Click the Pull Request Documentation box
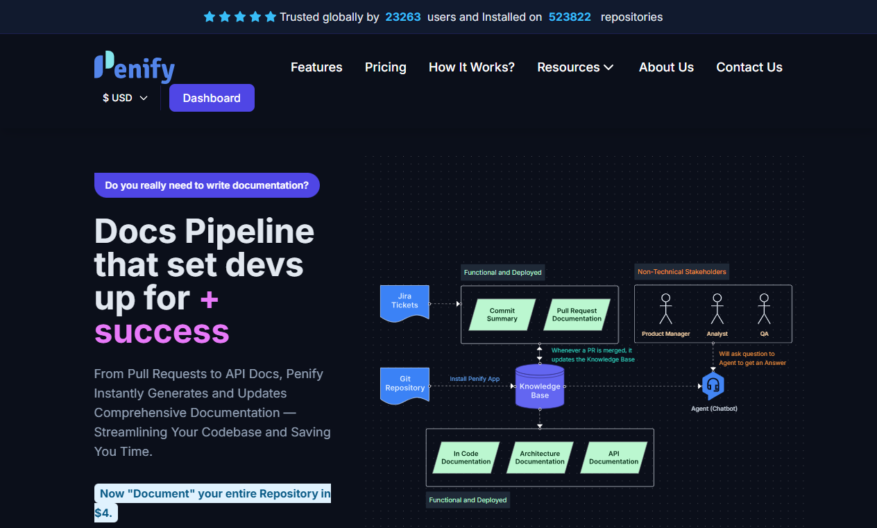The height and width of the screenshot is (528, 877). point(577,314)
